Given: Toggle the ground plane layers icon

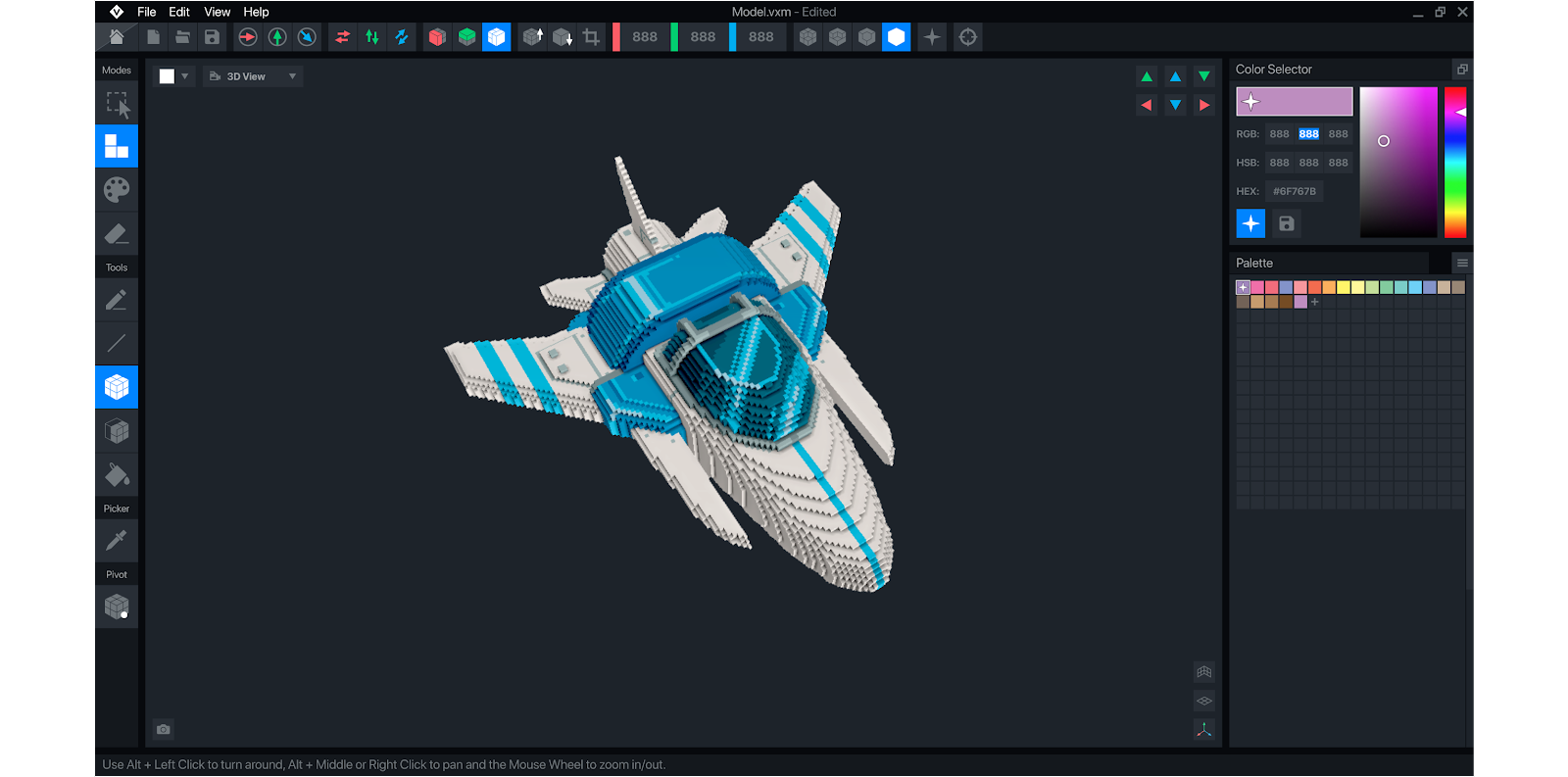Looking at the screenshot, I should coord(1204,701).
